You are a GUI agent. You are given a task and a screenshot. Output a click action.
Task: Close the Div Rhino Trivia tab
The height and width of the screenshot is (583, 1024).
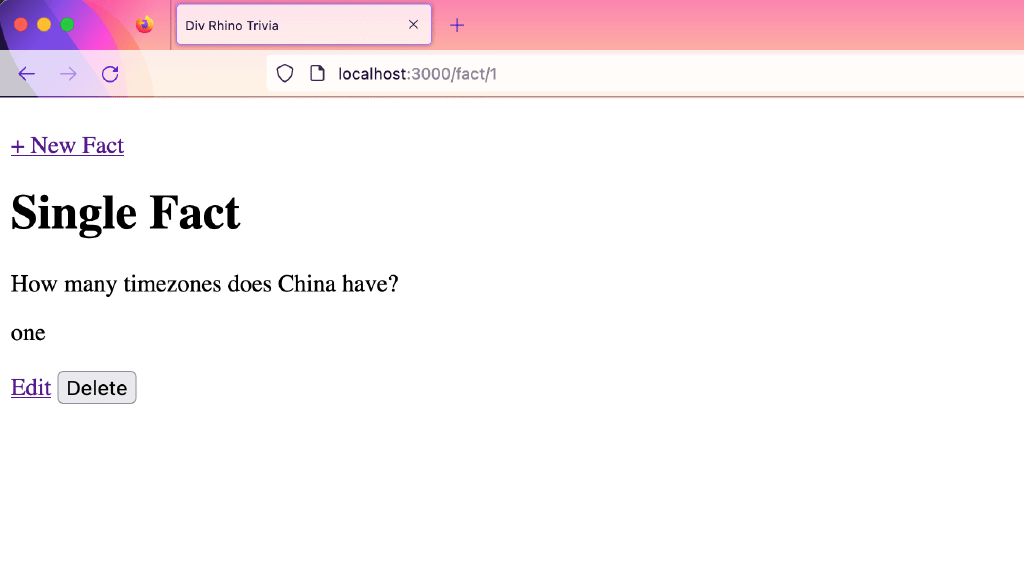[x=413, y=24]
